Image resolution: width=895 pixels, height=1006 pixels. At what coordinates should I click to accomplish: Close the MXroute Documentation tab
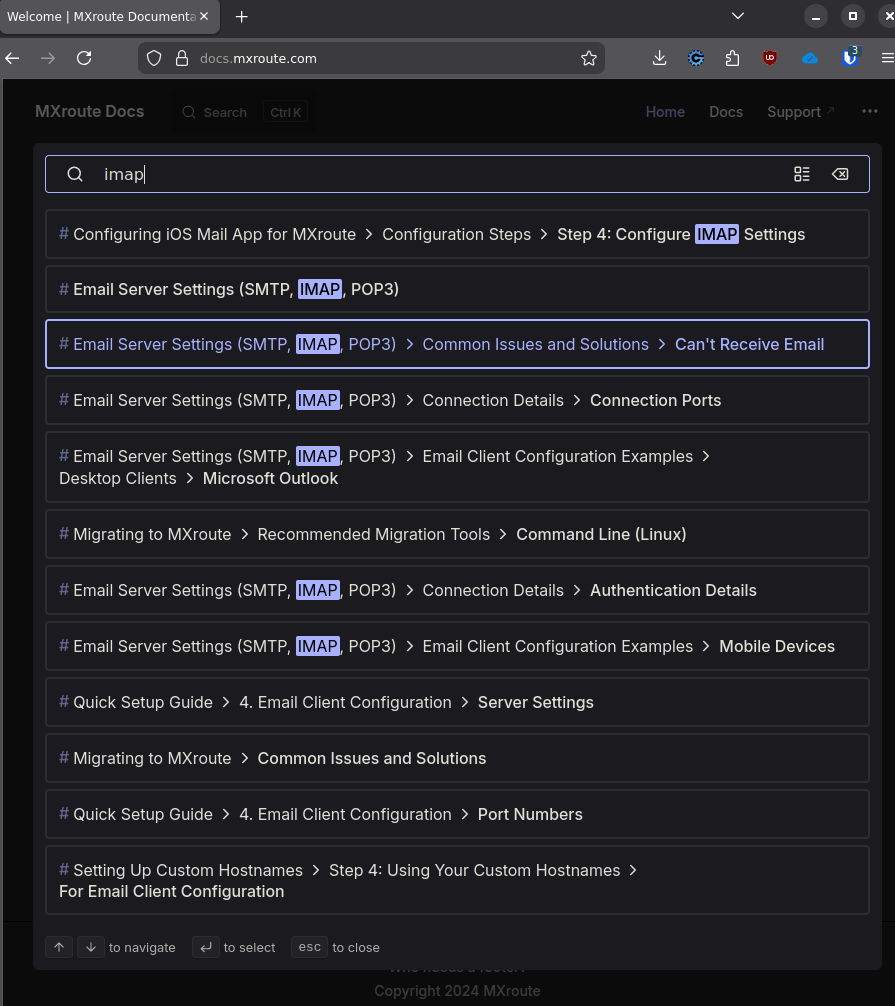tap(203, 17)
